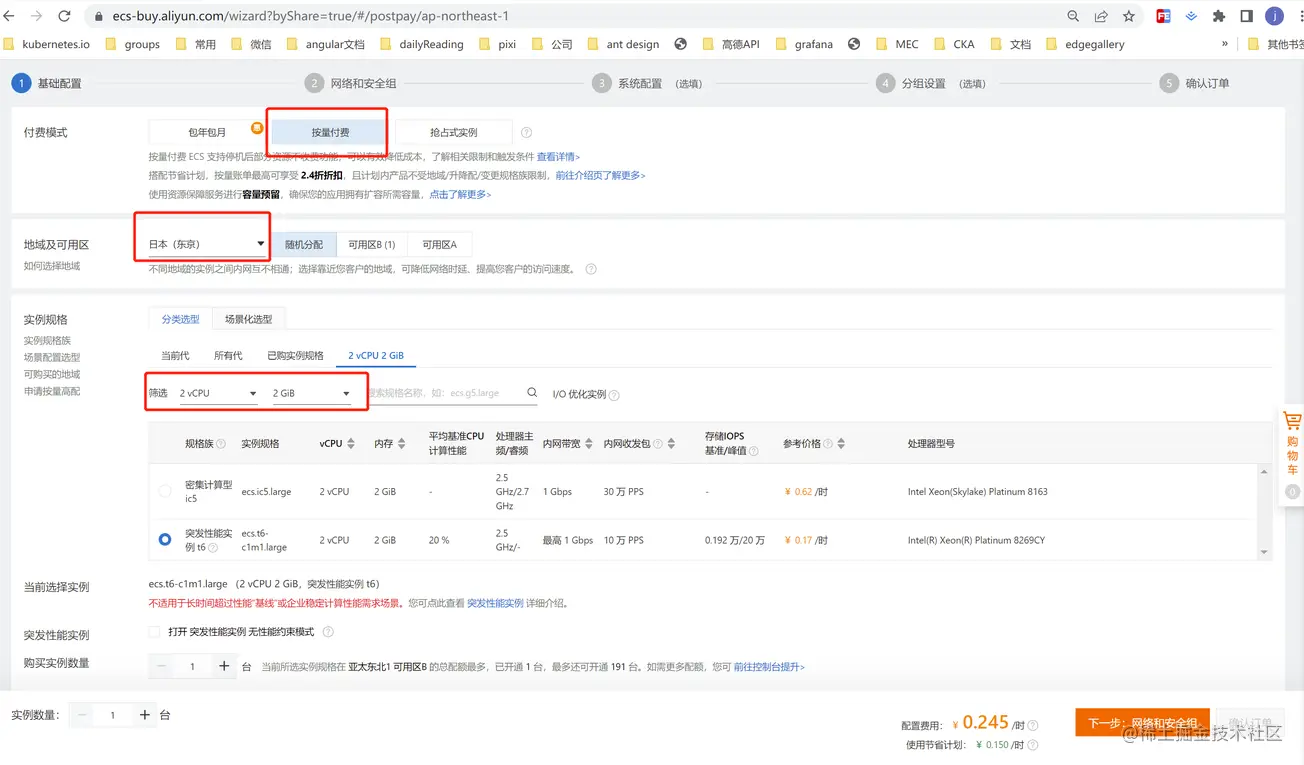The width and height of the screenshot is (1304, 765).
Task: Open the 如何选择地域 link
Action: (52, 266)
